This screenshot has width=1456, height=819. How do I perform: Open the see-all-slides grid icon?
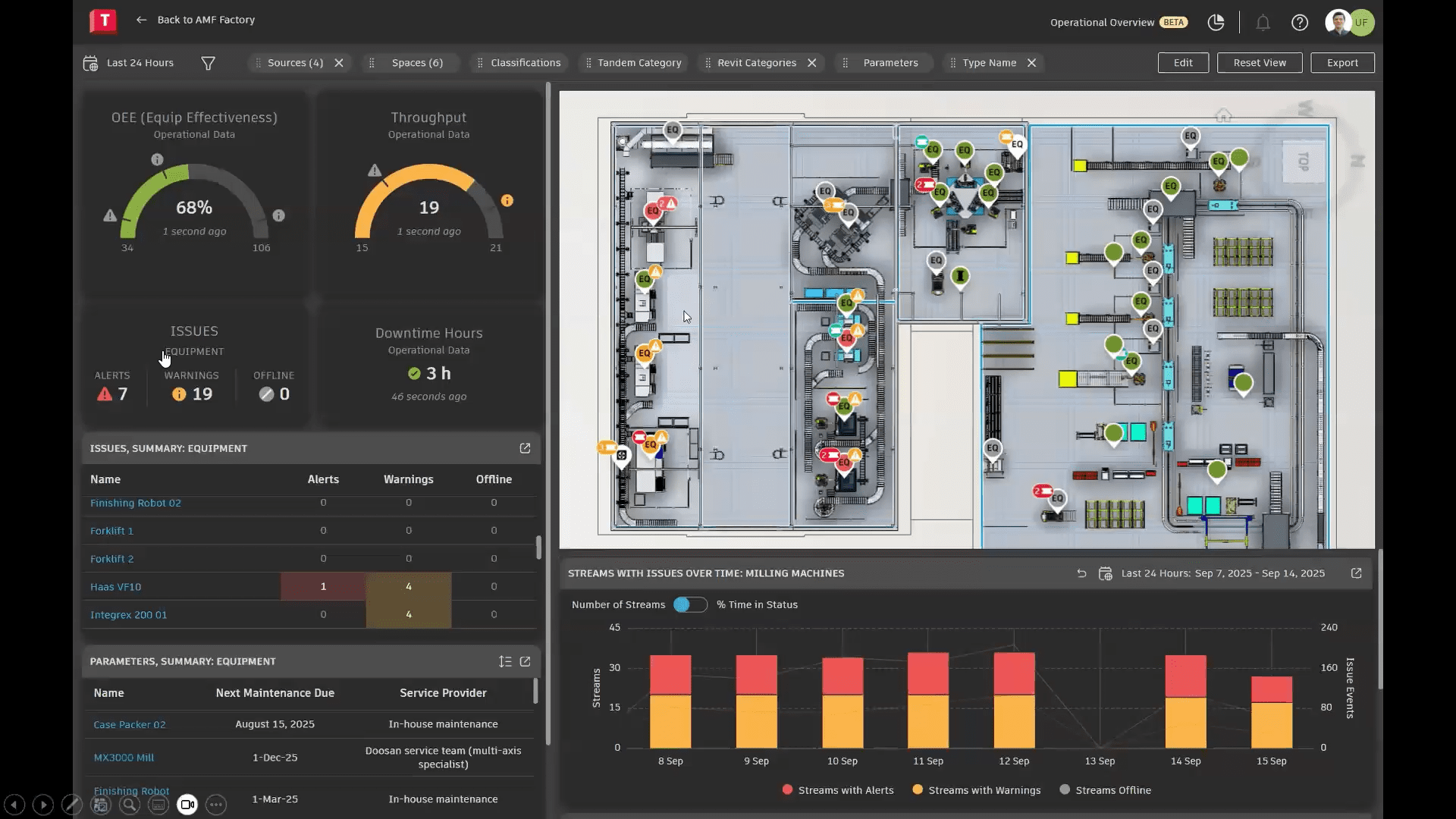click(101, 805)
